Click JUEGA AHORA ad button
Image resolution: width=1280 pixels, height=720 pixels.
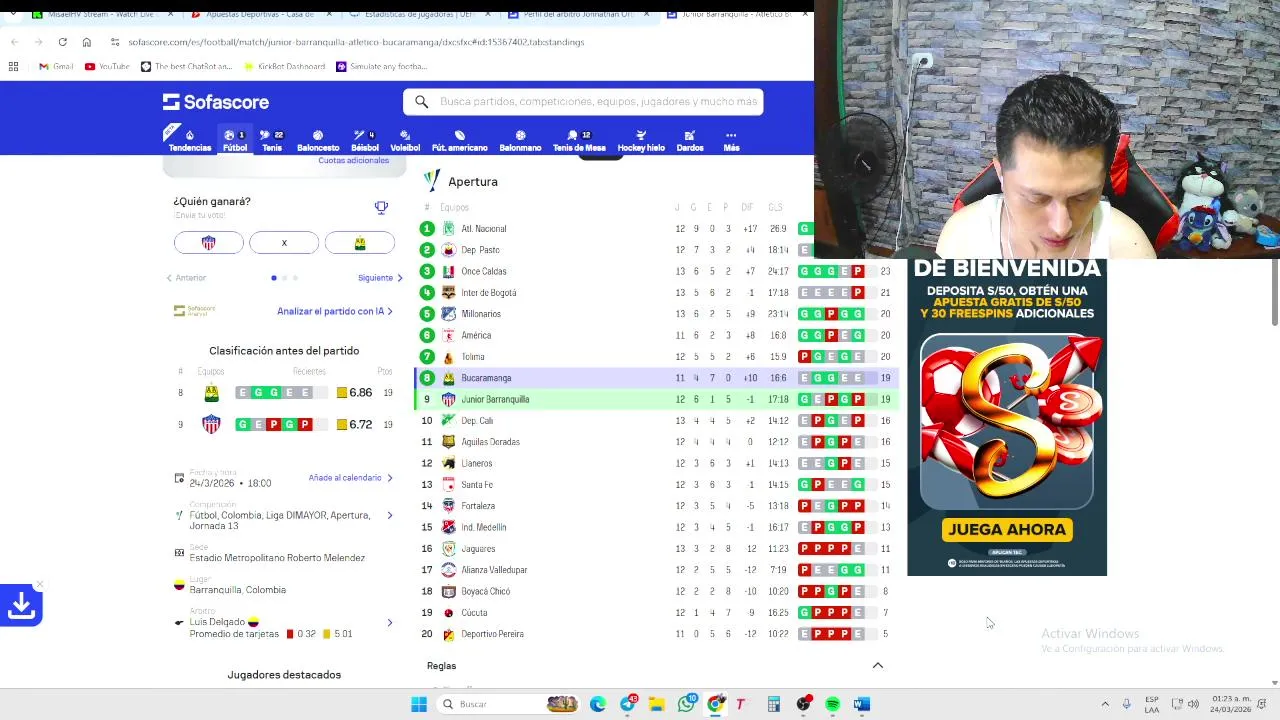(1007, 529)
